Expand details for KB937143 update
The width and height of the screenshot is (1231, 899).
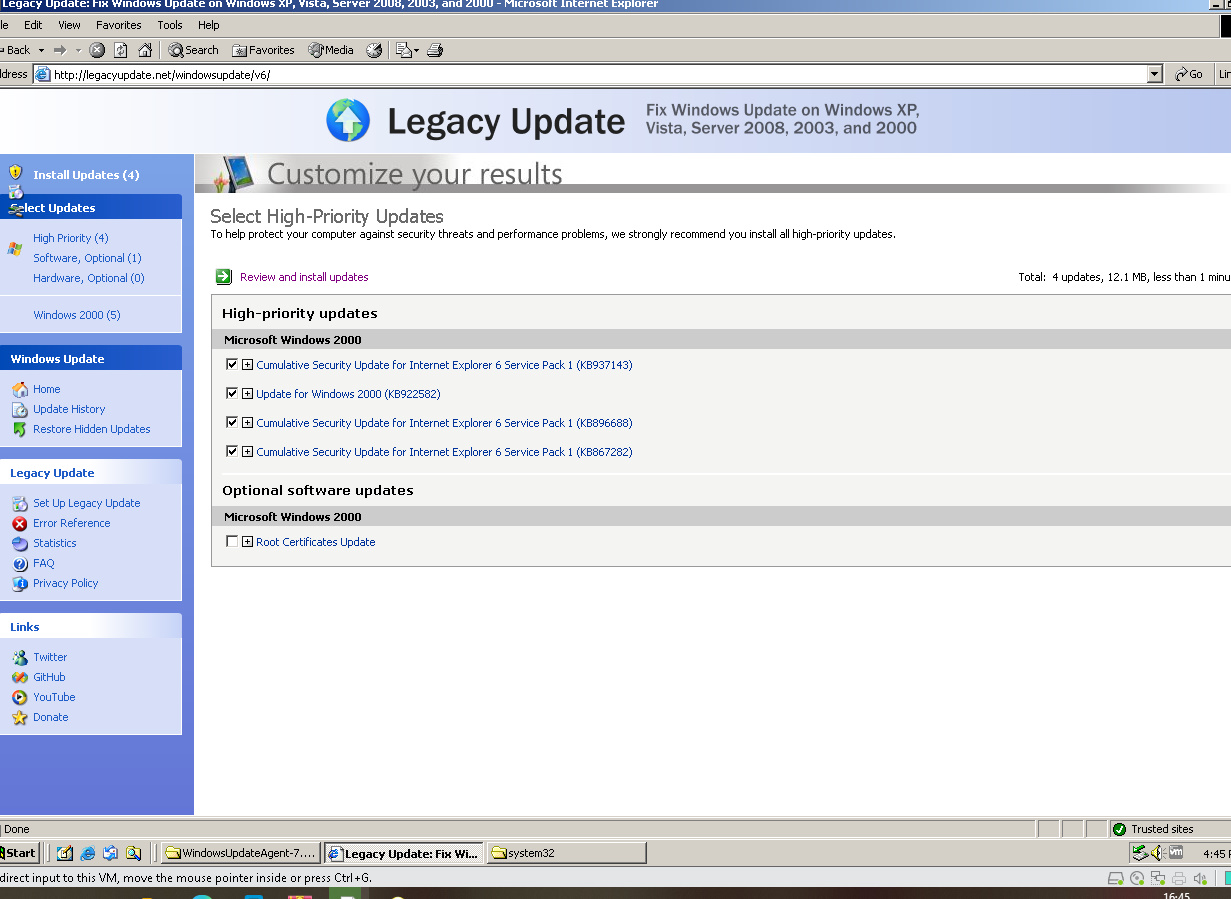point(248,365)
